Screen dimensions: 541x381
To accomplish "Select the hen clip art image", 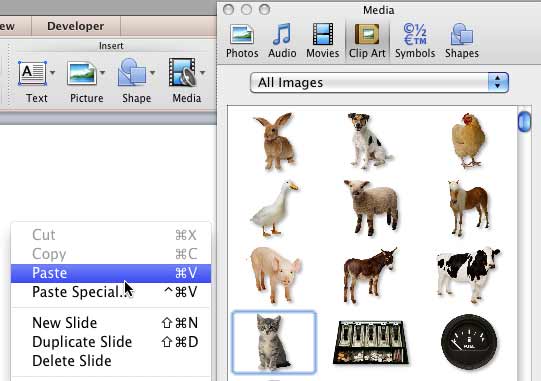I will pos(469,140).
